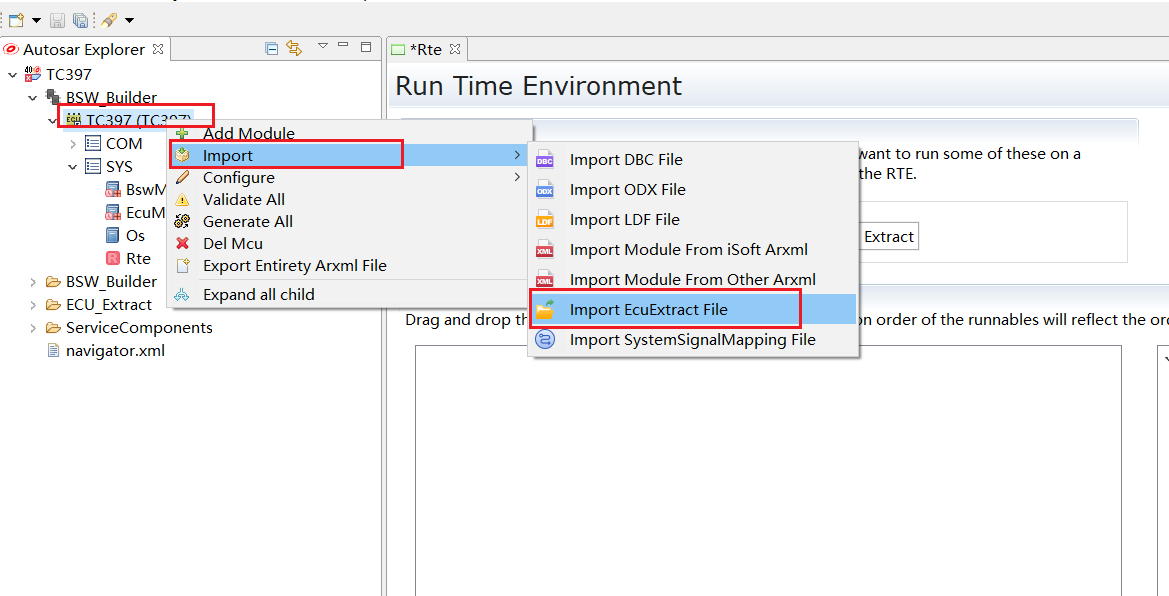The image size is (1169, 596).
Task: Open dropdown arrow next to pen tool icon
Action: tap(129, 21)
